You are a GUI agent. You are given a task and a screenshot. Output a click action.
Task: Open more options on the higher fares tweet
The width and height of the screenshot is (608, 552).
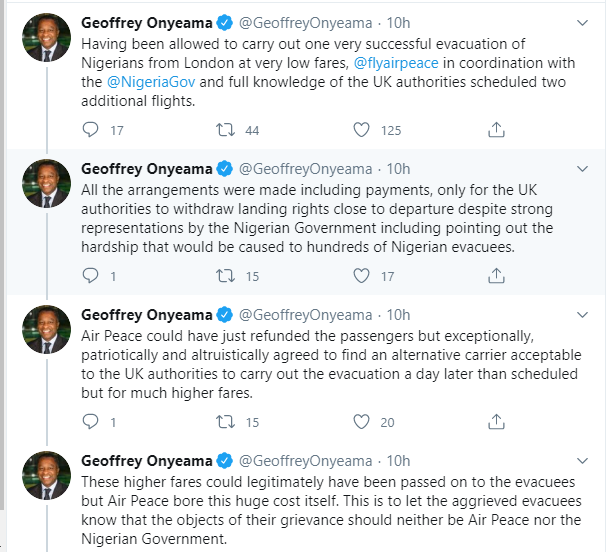[x=583, y=460]
